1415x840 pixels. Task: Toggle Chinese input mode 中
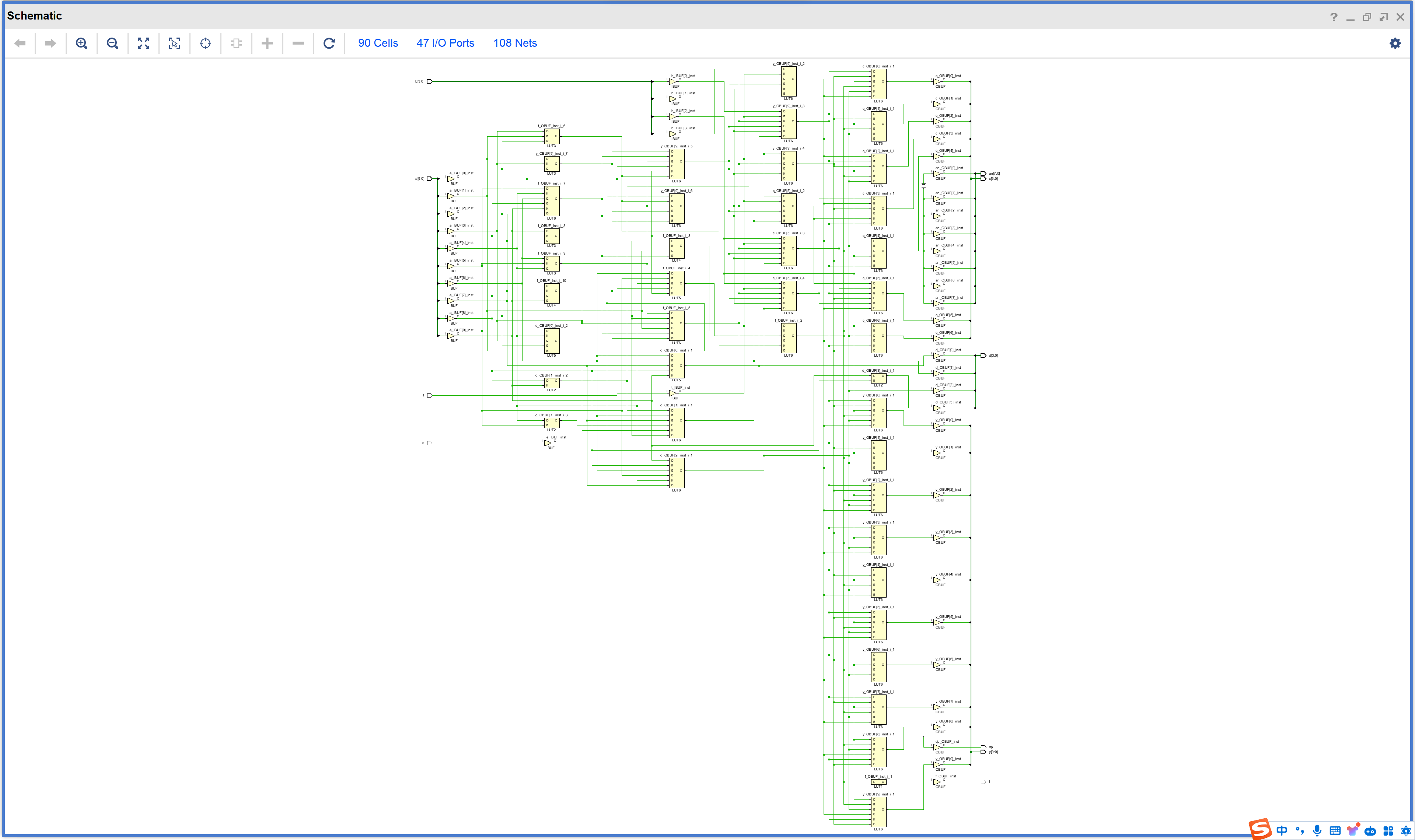tap(1282, 831)
